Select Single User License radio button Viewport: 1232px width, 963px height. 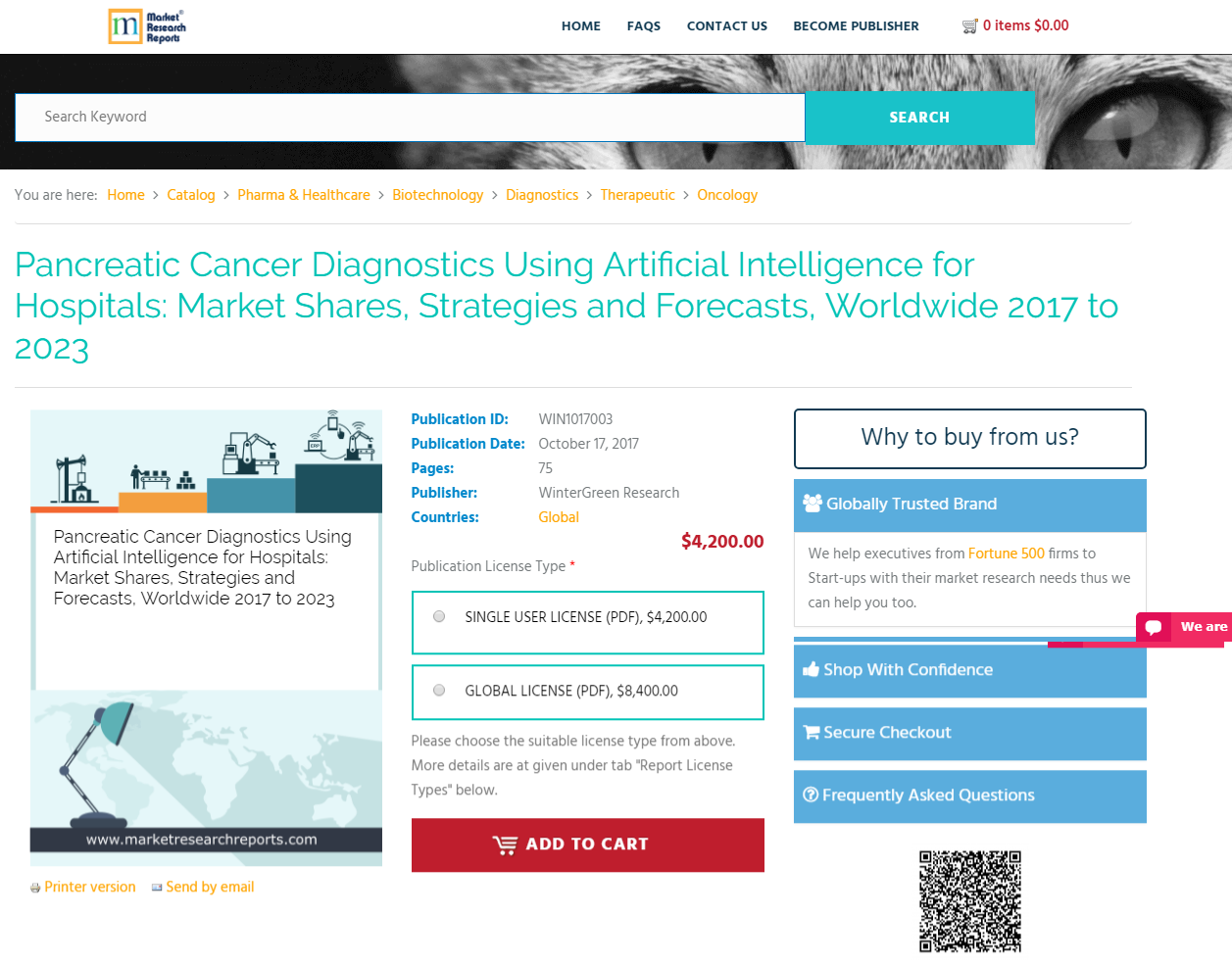point(439,616)
